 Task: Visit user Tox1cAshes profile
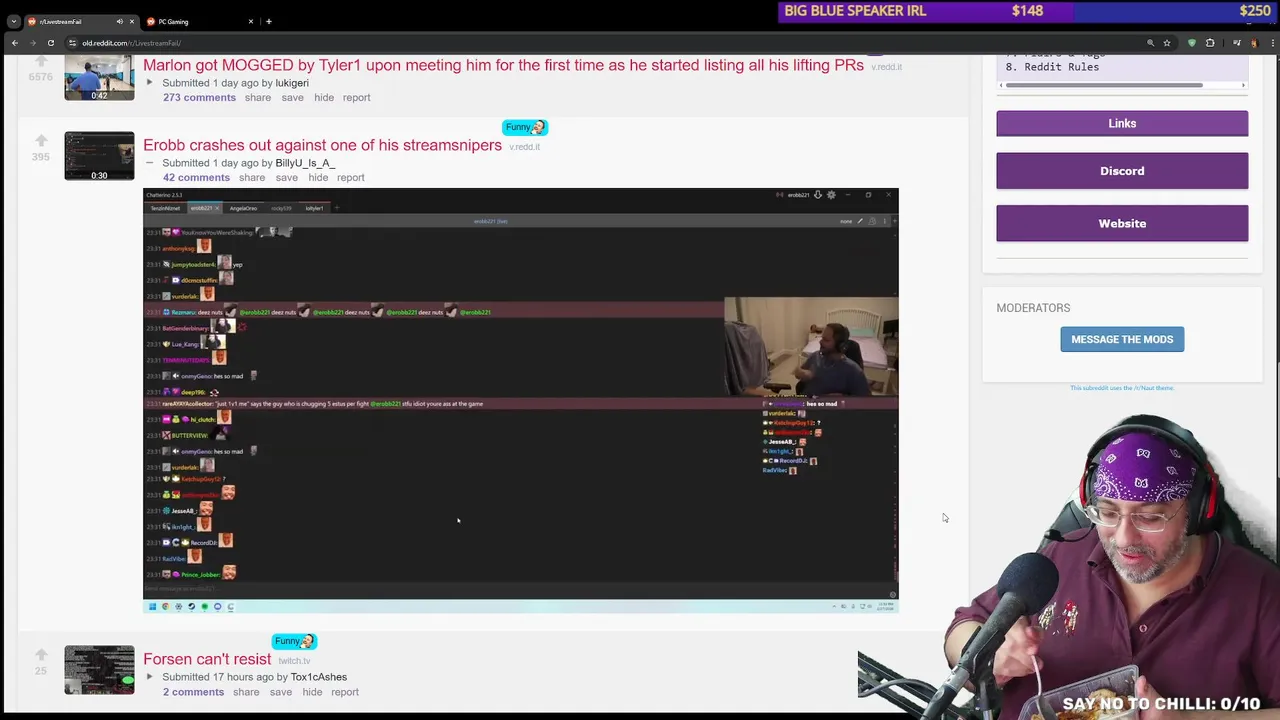(319, 677)
